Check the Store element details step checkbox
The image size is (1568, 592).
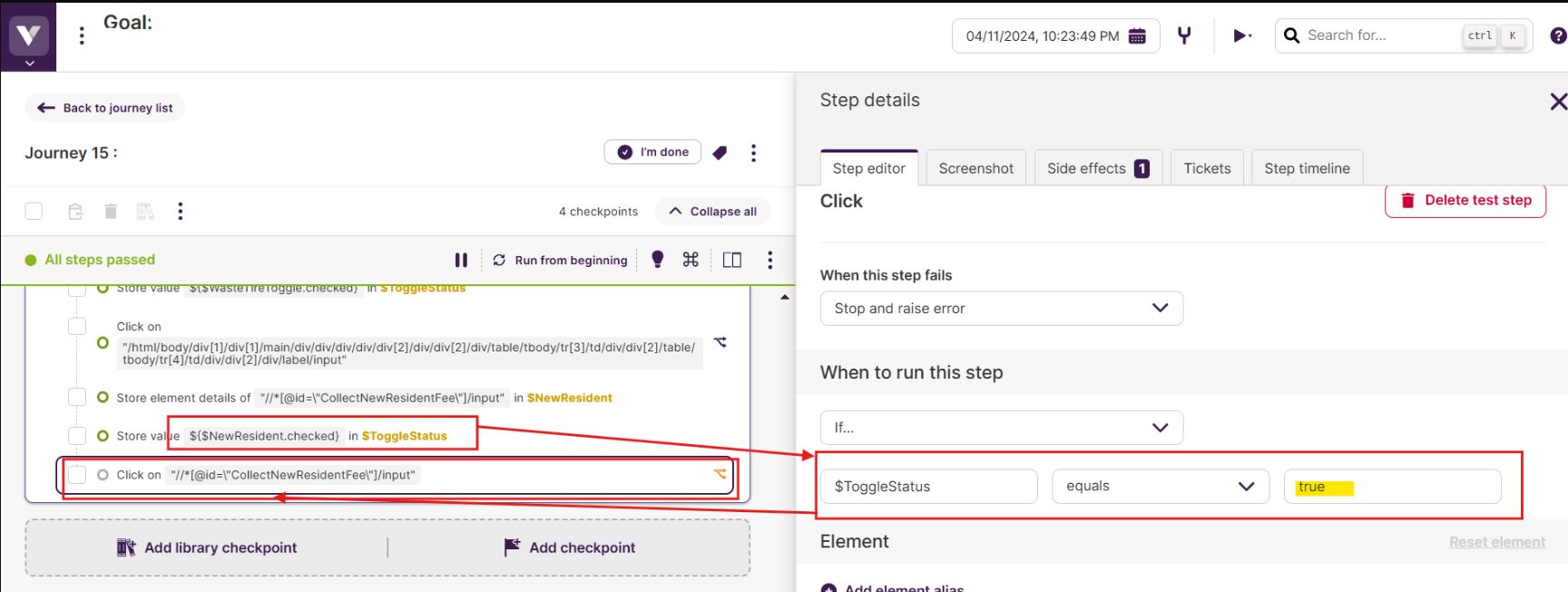tap(77, 398)
